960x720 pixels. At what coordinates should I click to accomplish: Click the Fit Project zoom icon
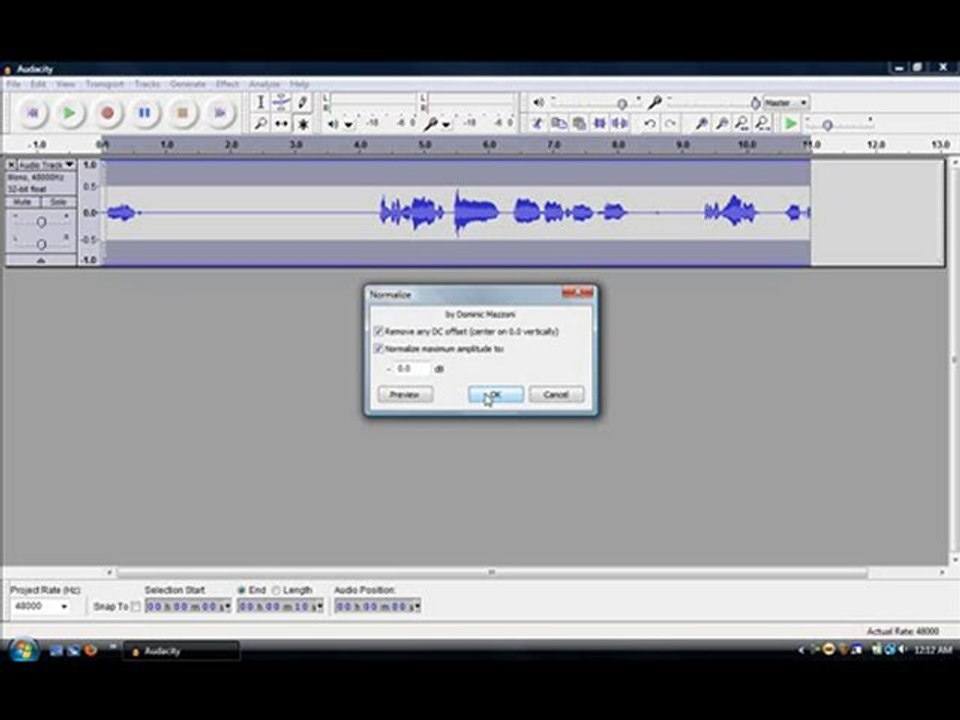[763, 124]
